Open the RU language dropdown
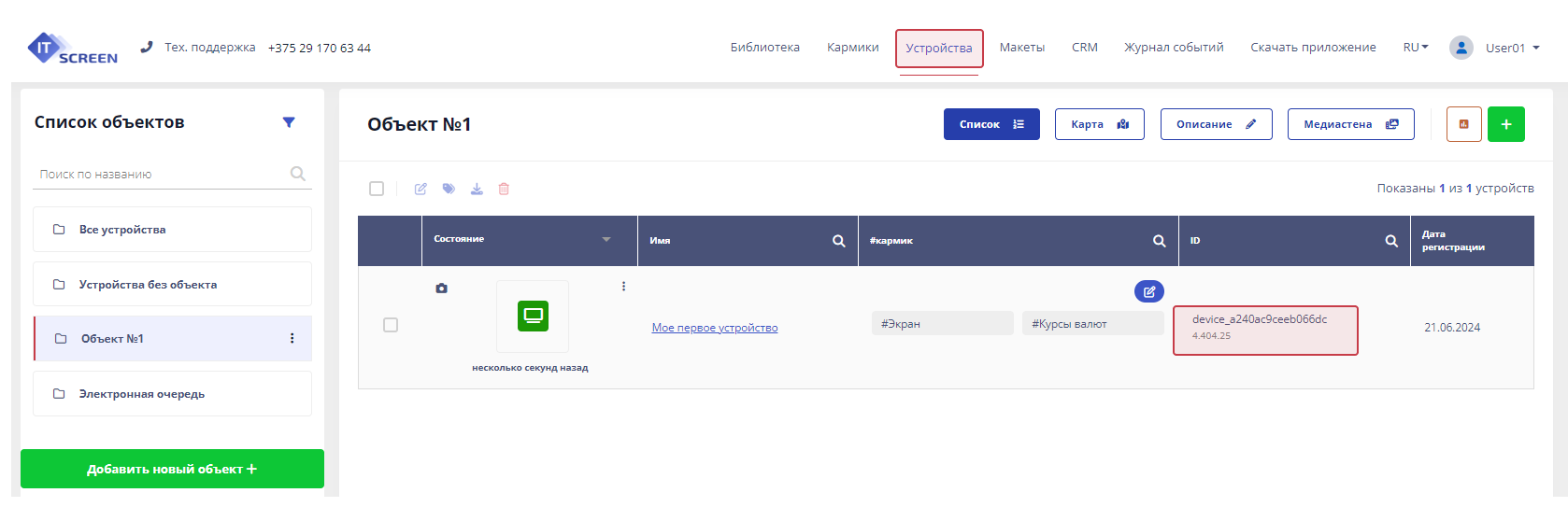 [x=1415, y=48]
